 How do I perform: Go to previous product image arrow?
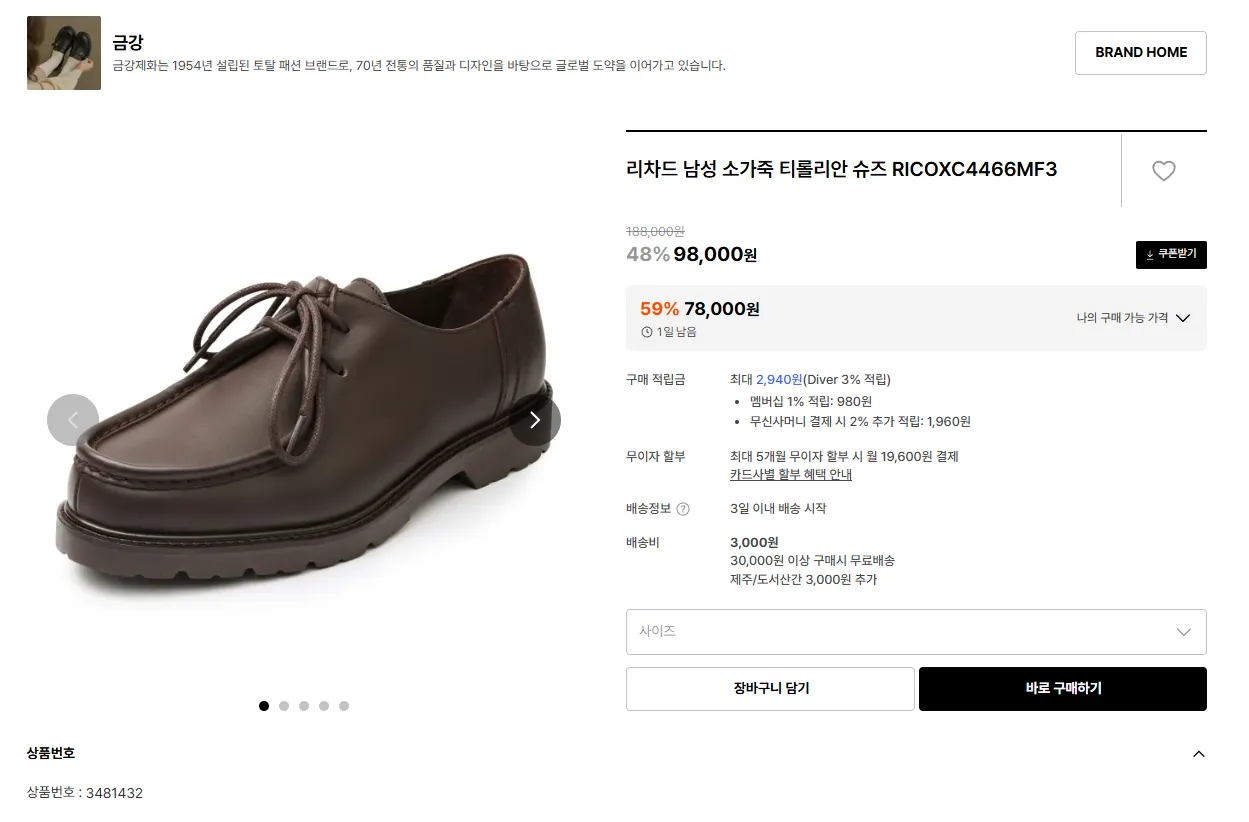pos(73,420)
